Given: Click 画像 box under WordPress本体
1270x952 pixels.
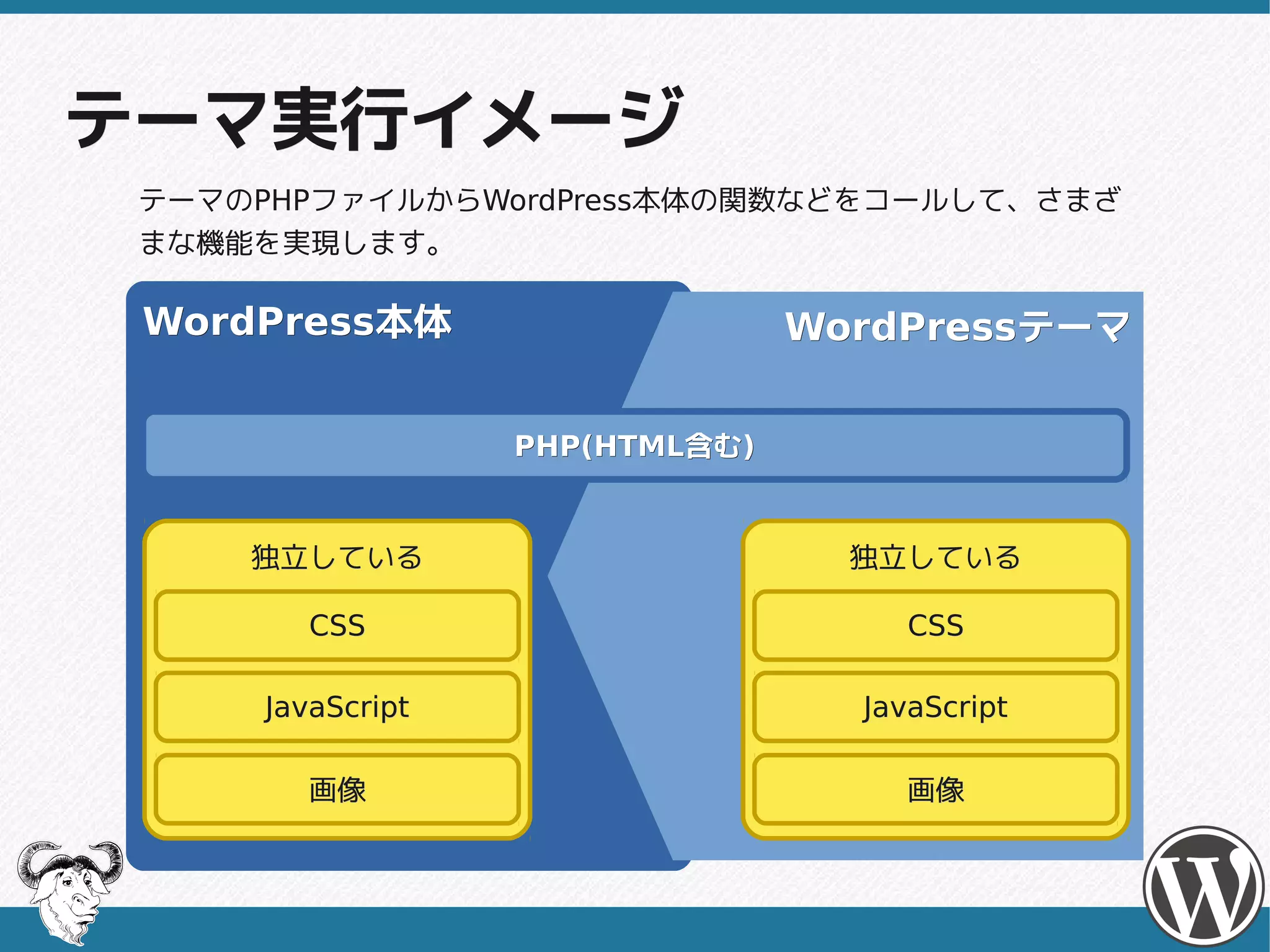Looking at the screenshot, I should (x=337, y=790).
